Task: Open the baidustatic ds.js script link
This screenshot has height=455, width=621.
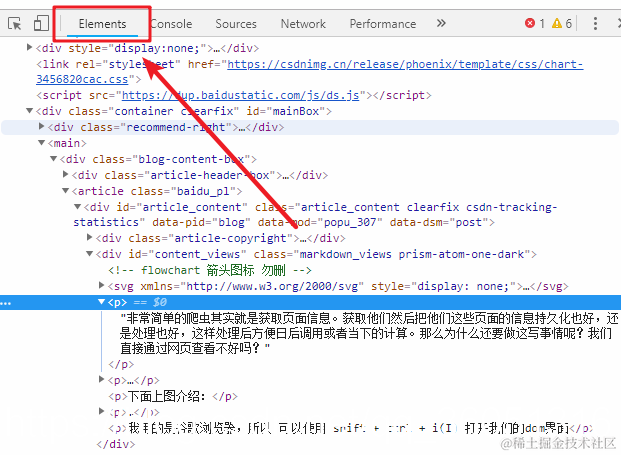Action: (240, 95)
